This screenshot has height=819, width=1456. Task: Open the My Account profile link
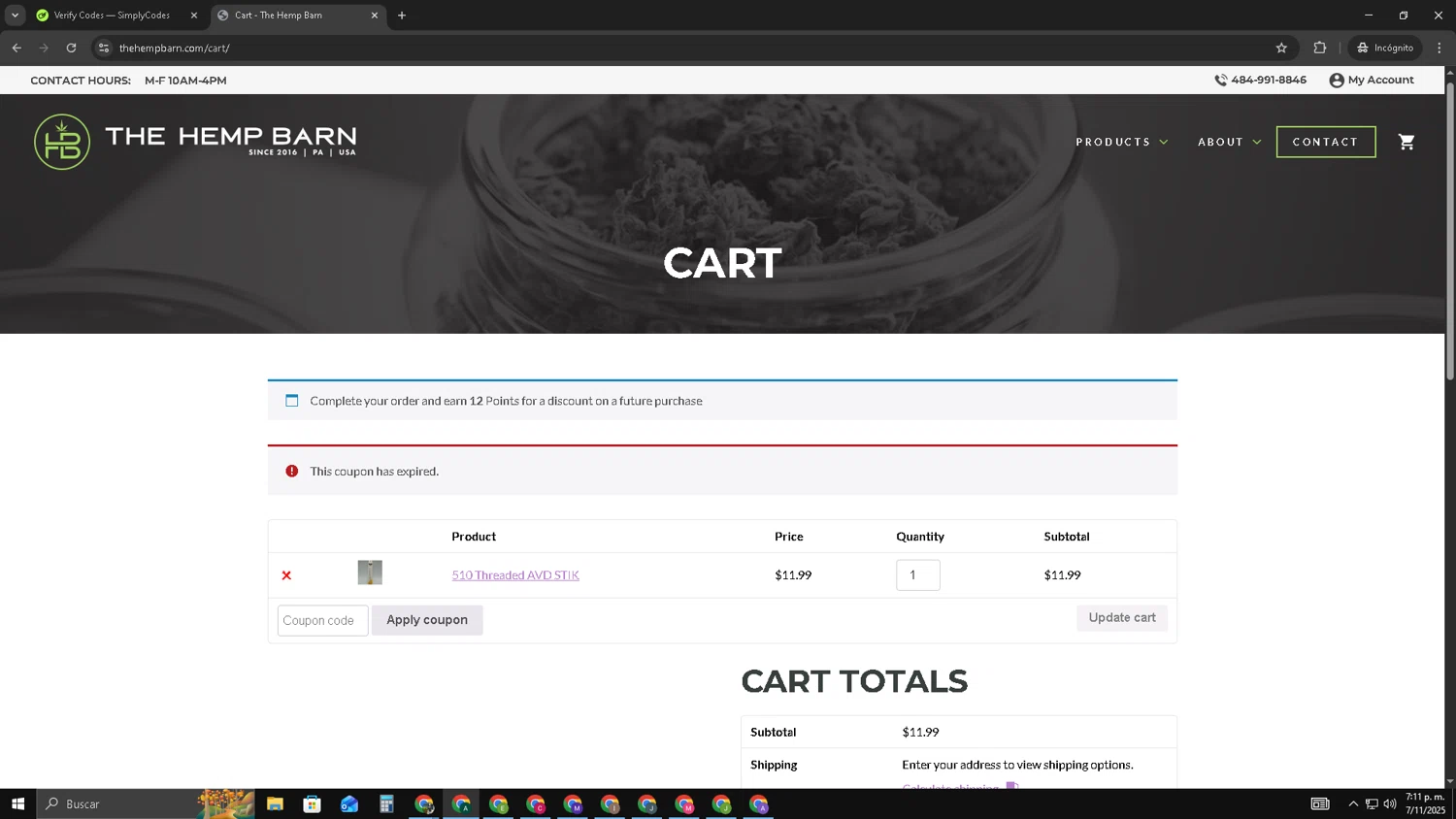click(1372, 81)
